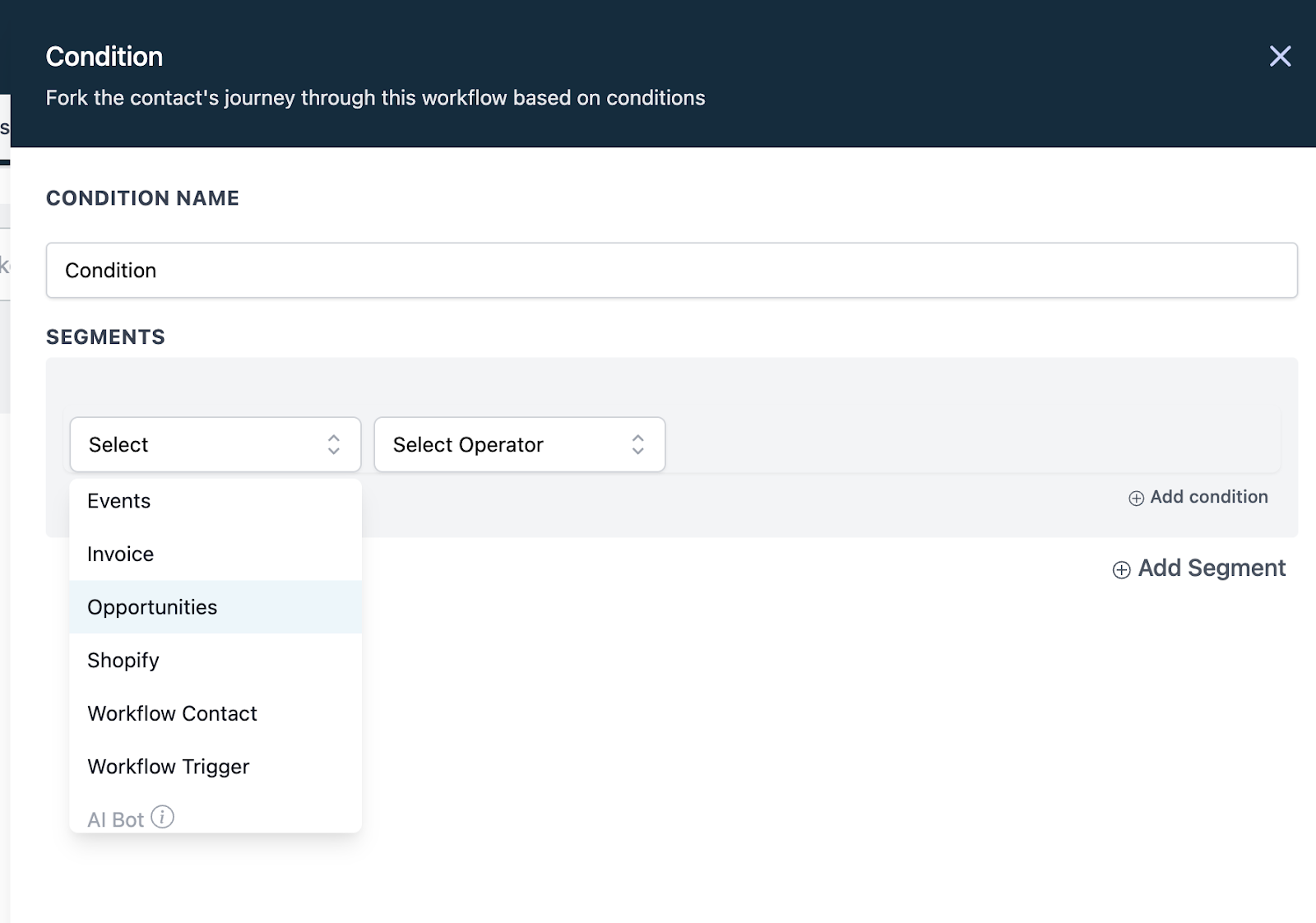Click the Add condition link
The height and width of the screenshot is (923, 1316).
pos(1208,497)
